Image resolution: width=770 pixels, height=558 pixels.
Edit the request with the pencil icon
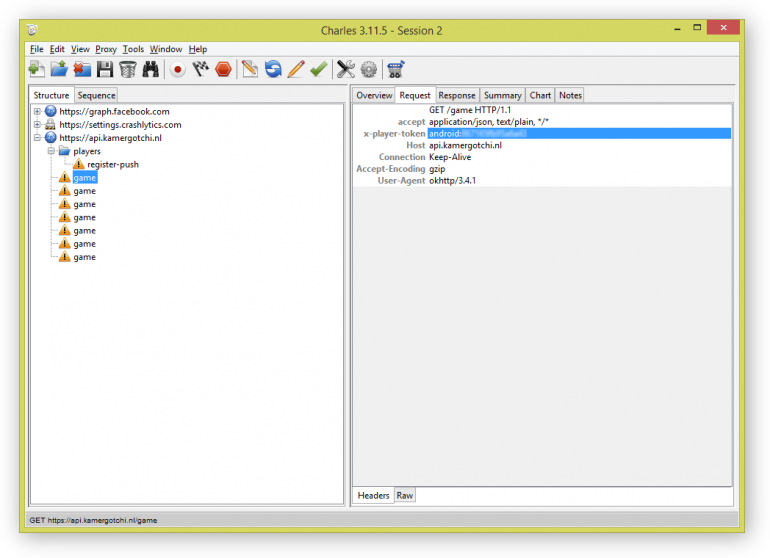pyautogui.click(x=296, y=69)
